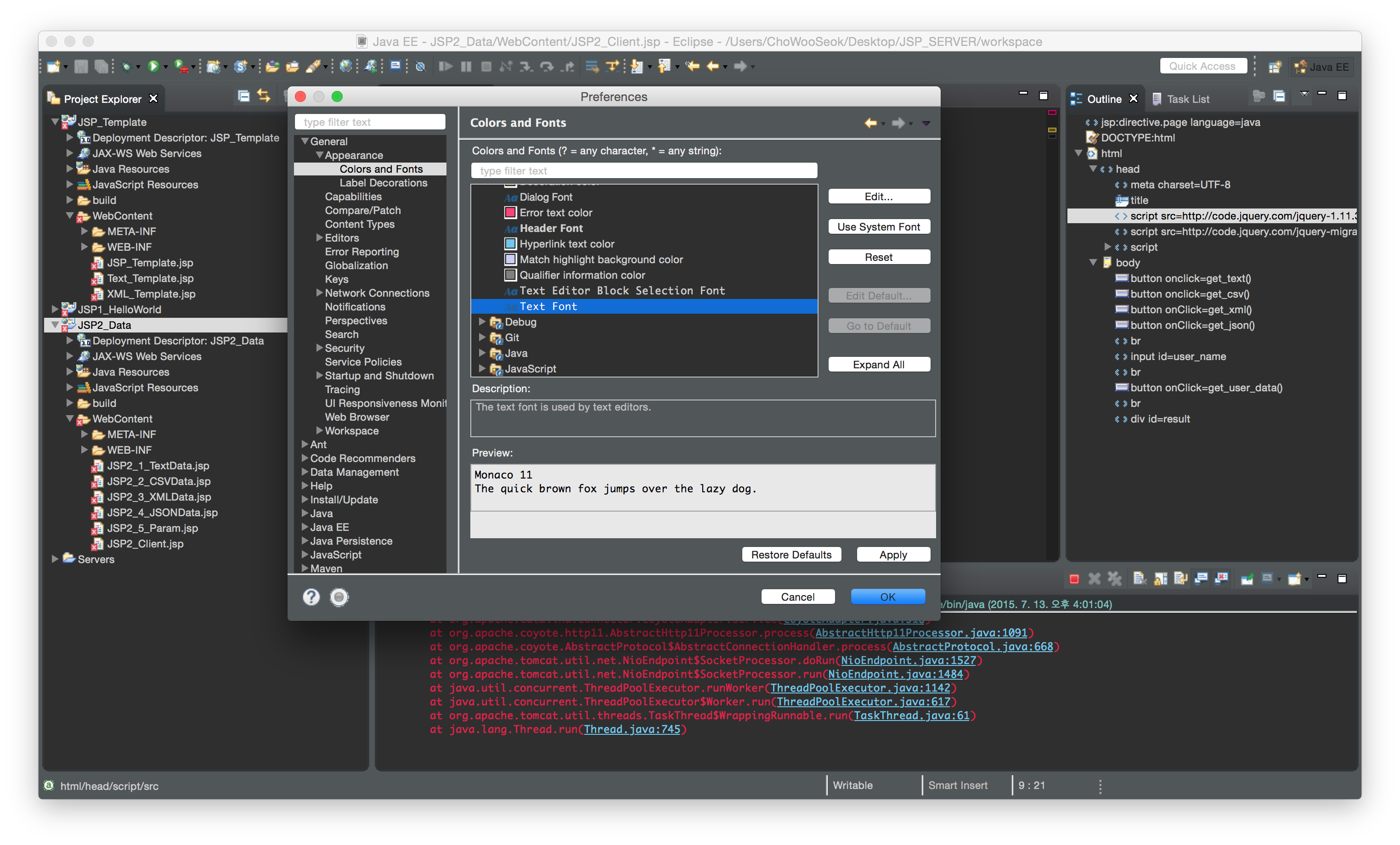Click the Open Perspective icon near Java EE
Viewport: 1400px width, 845px height.
tap(1275, 67)
